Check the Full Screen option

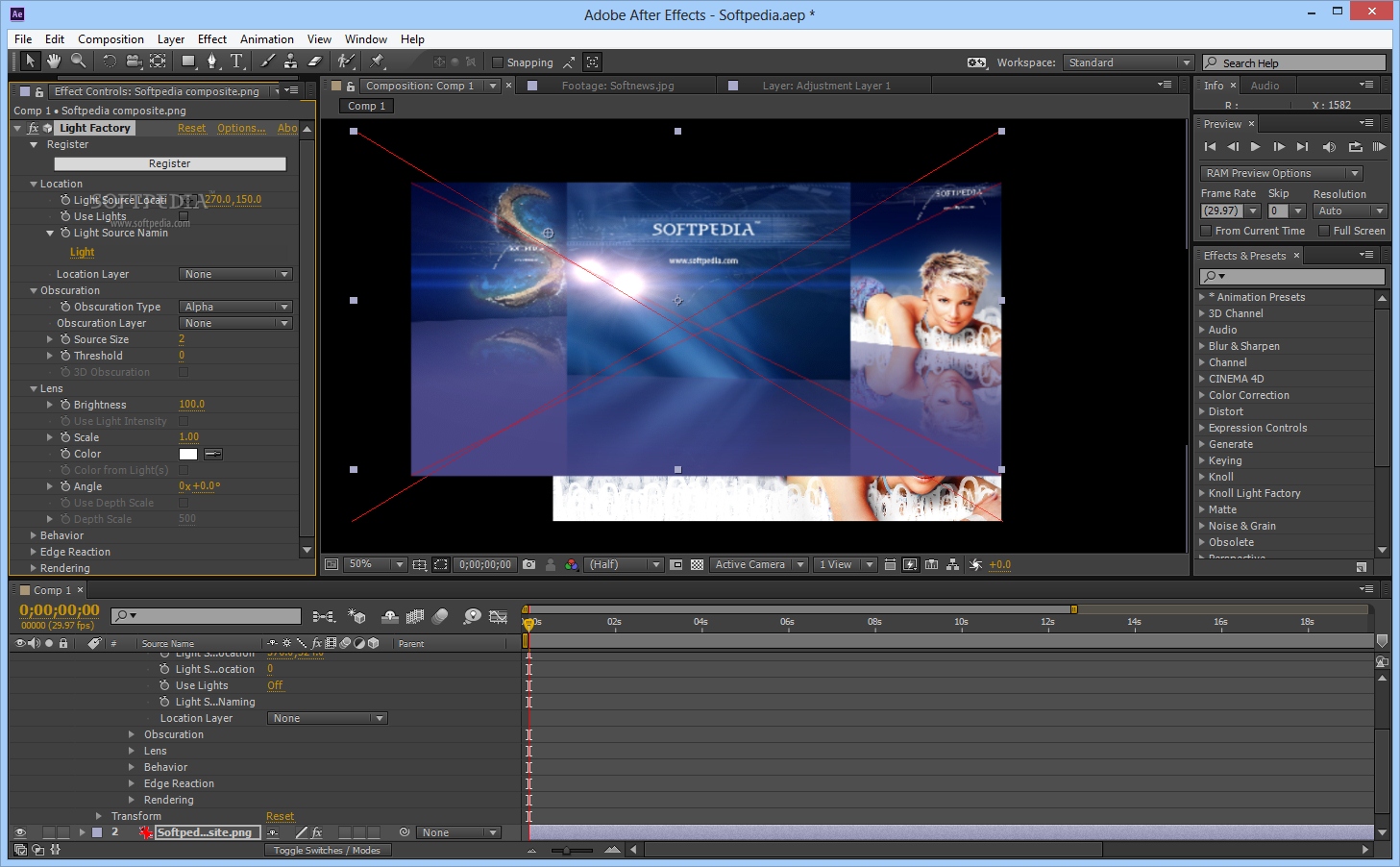click(1324, 231)
